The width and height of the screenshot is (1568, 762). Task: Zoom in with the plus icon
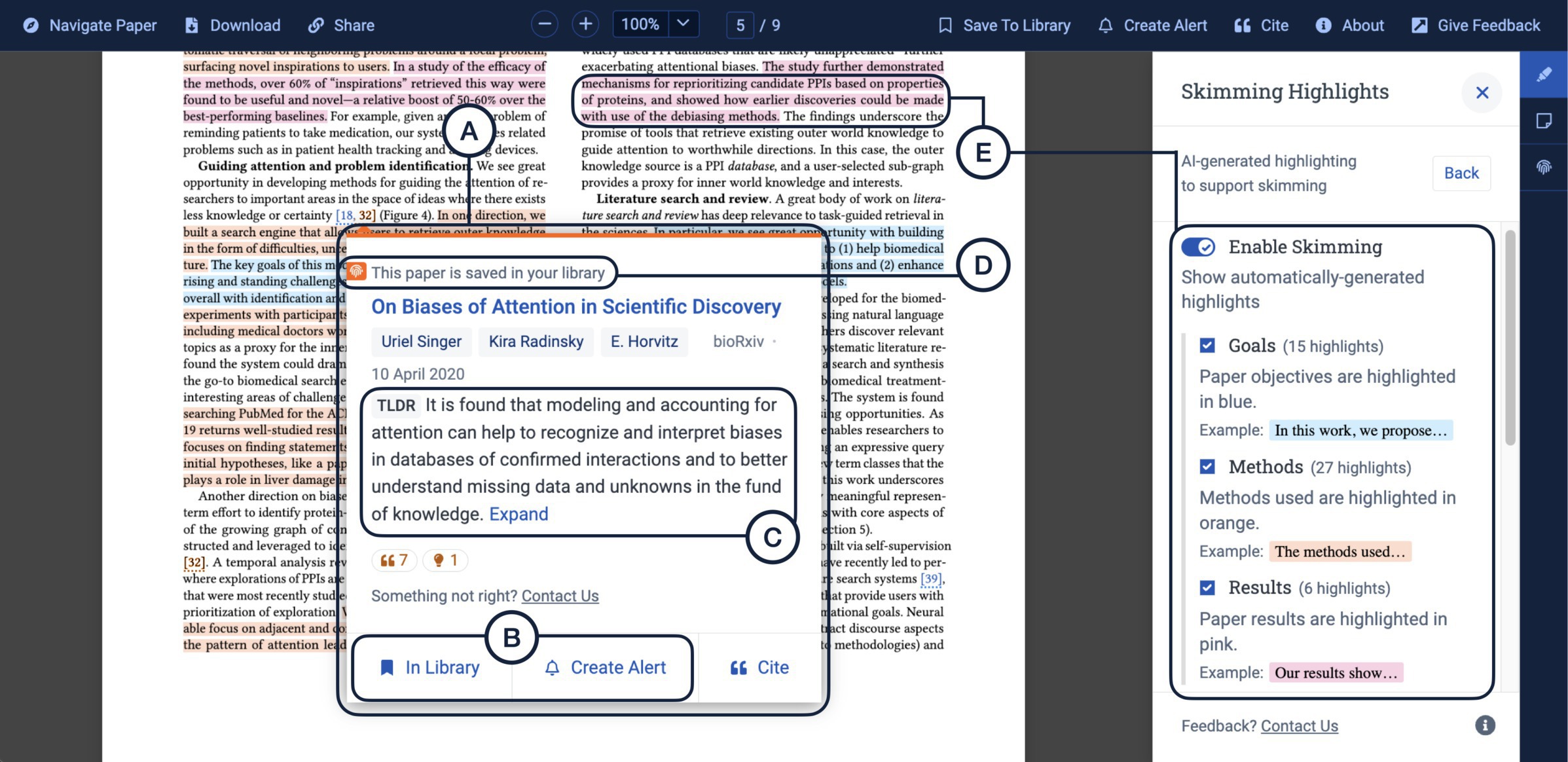point(585,25)
